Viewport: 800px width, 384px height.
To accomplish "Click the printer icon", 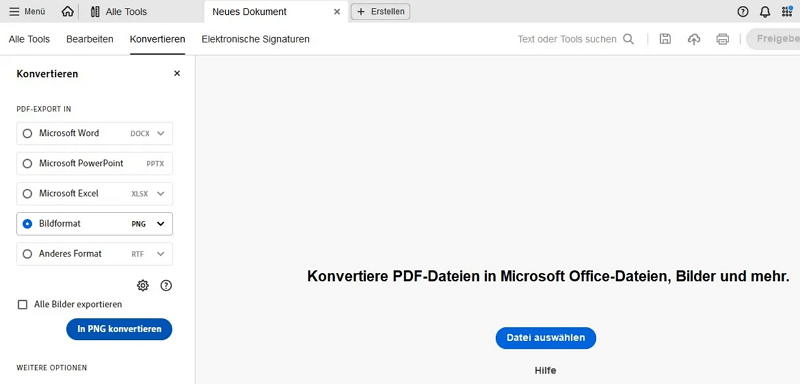I will tap(722, 39).
